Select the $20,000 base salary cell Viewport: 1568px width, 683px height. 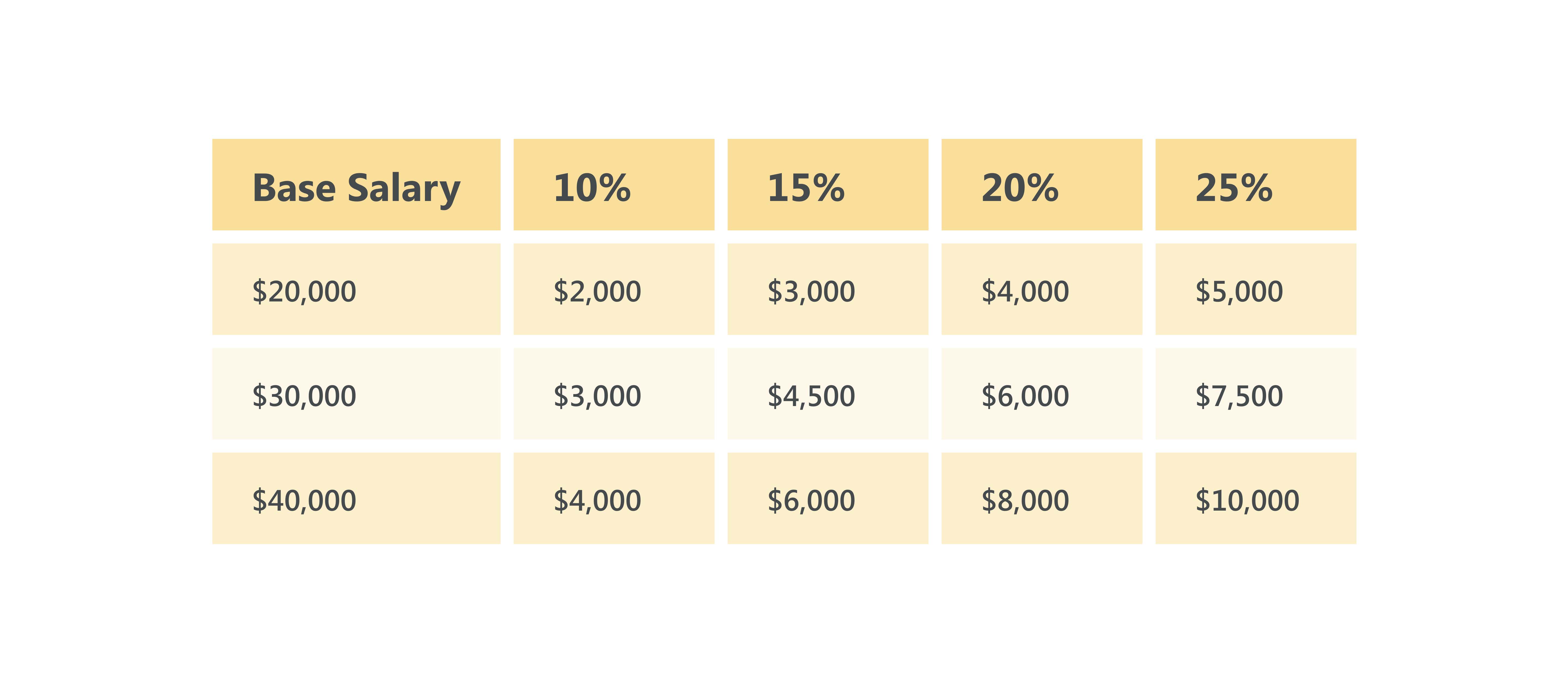pyautogui.click(x=356, y=290)
